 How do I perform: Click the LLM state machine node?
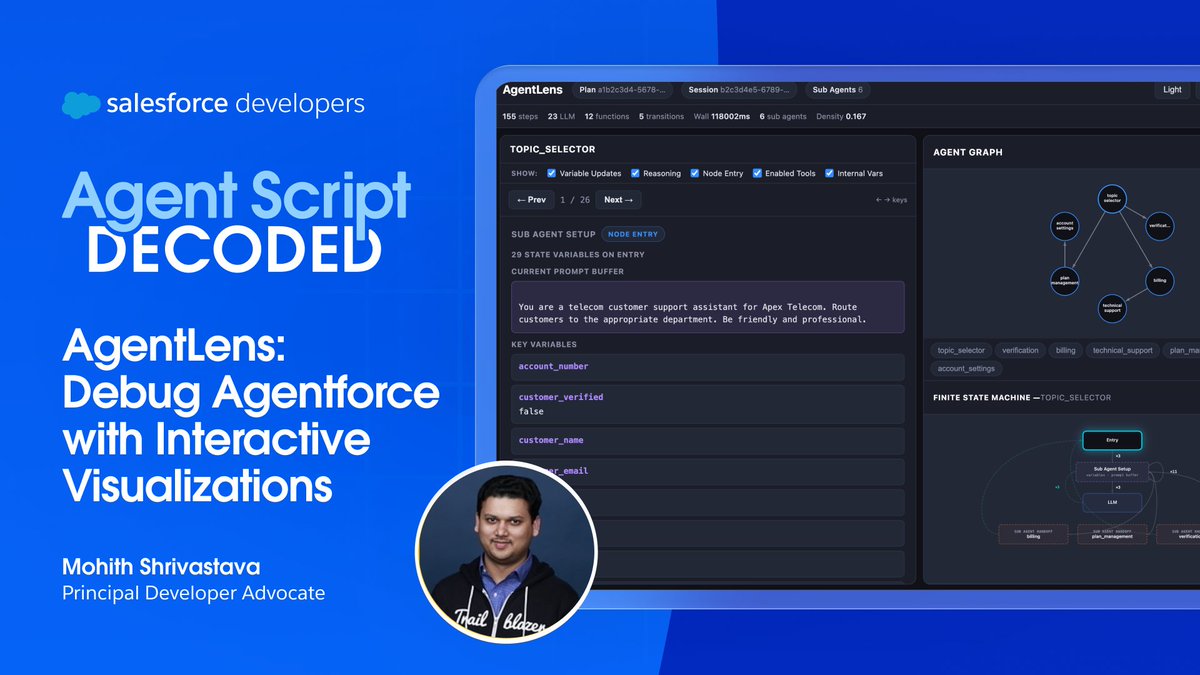coord(1112,503)
